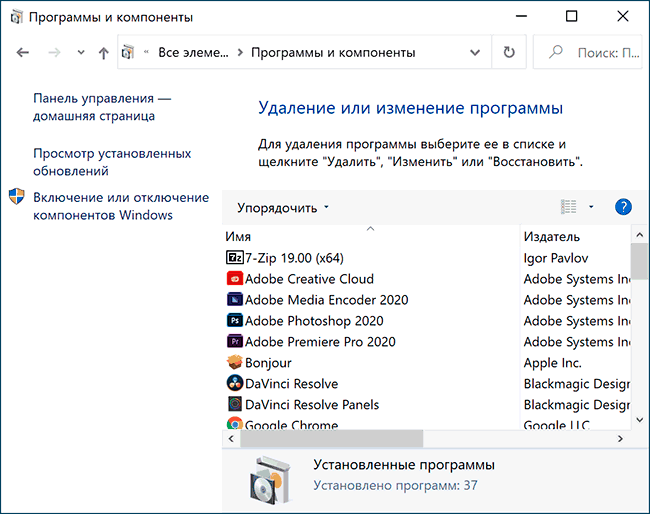Image resolution: width=650 pixels, height=514 pixels.
Task: Click Установлено программ: 37 status text
Action: 395,485
